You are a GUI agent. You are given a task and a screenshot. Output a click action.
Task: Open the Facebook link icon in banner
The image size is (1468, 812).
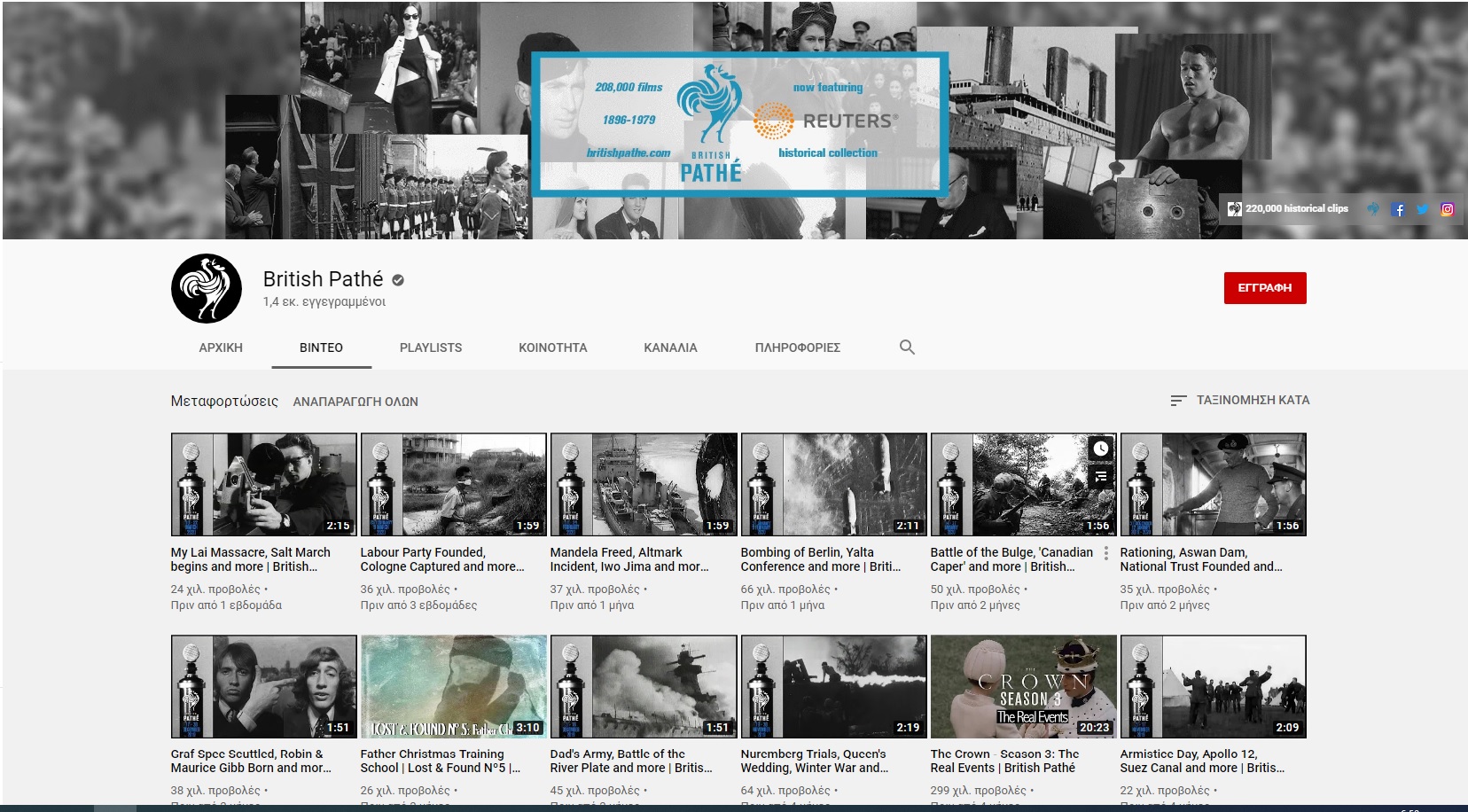pyautogui.click(x=1399, y=210)
